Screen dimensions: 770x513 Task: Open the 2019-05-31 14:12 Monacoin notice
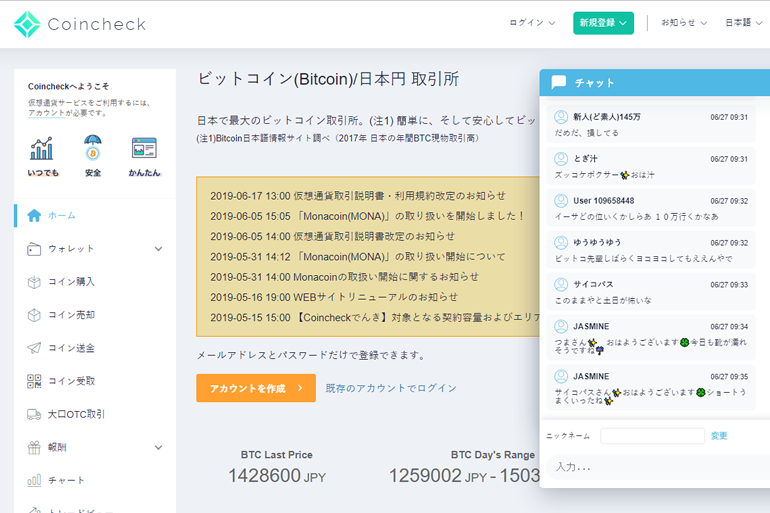[358, 257]
